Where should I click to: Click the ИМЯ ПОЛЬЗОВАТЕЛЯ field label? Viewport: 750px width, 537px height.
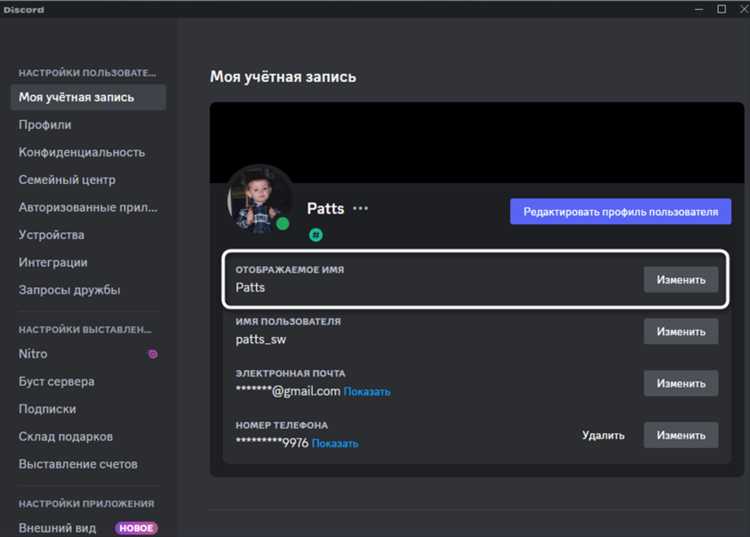pyautogui.click(x=288, y=321)
